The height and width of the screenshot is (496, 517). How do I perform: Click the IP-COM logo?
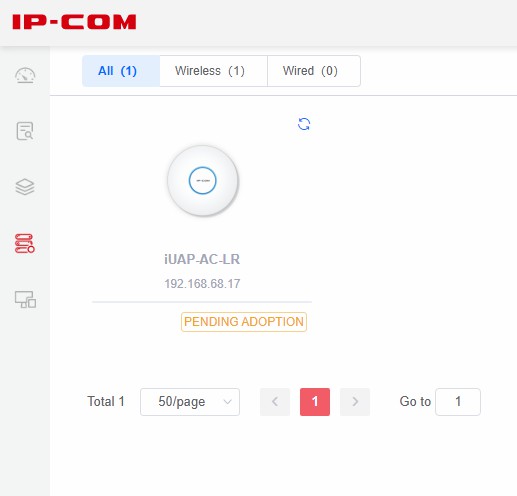[x=74, y=22]
